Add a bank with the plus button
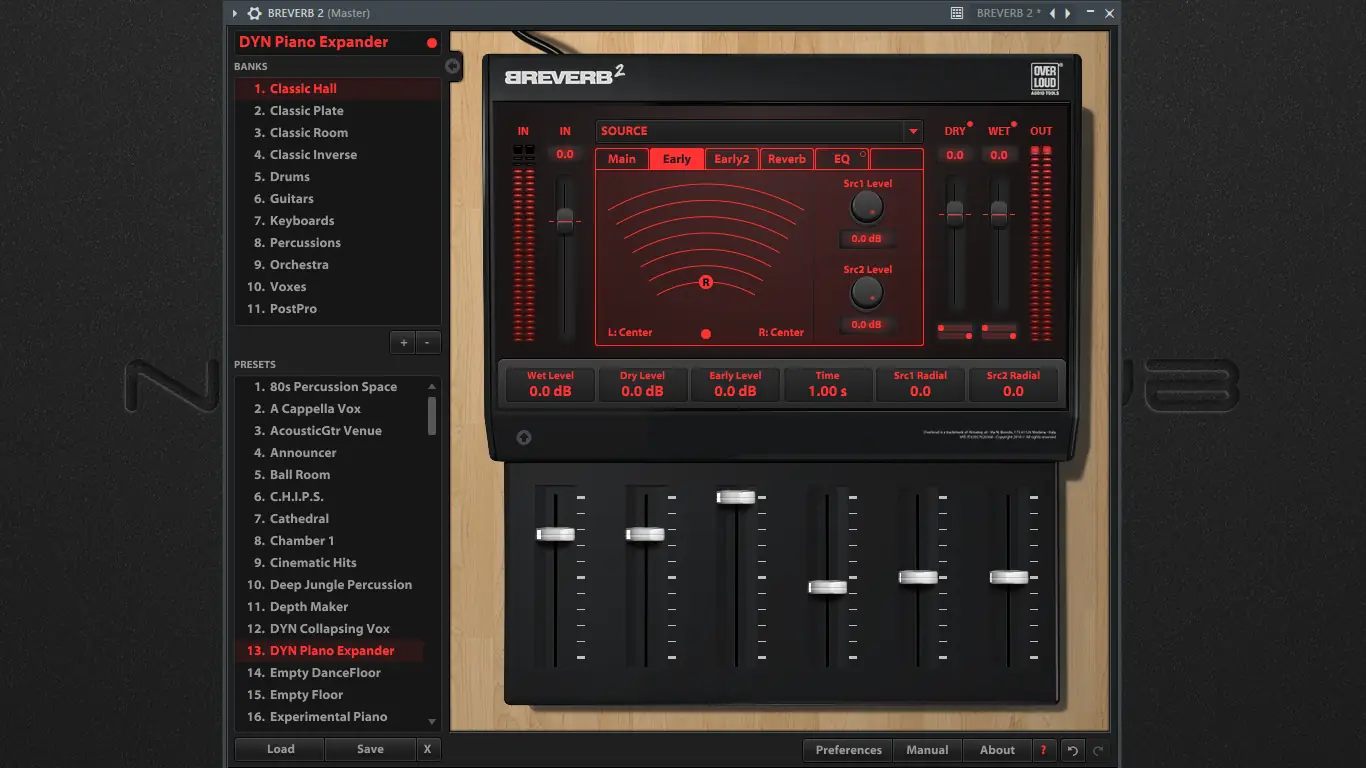1366x768 pixels. point(403,342)
